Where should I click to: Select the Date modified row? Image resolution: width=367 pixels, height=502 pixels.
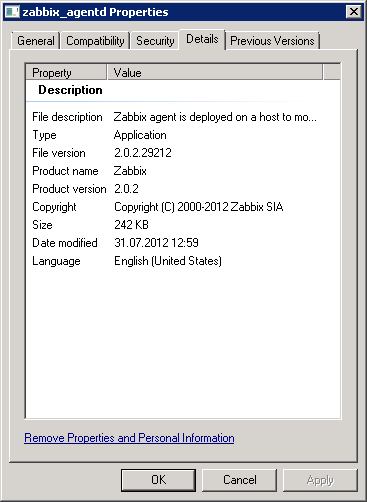[183, 243]
